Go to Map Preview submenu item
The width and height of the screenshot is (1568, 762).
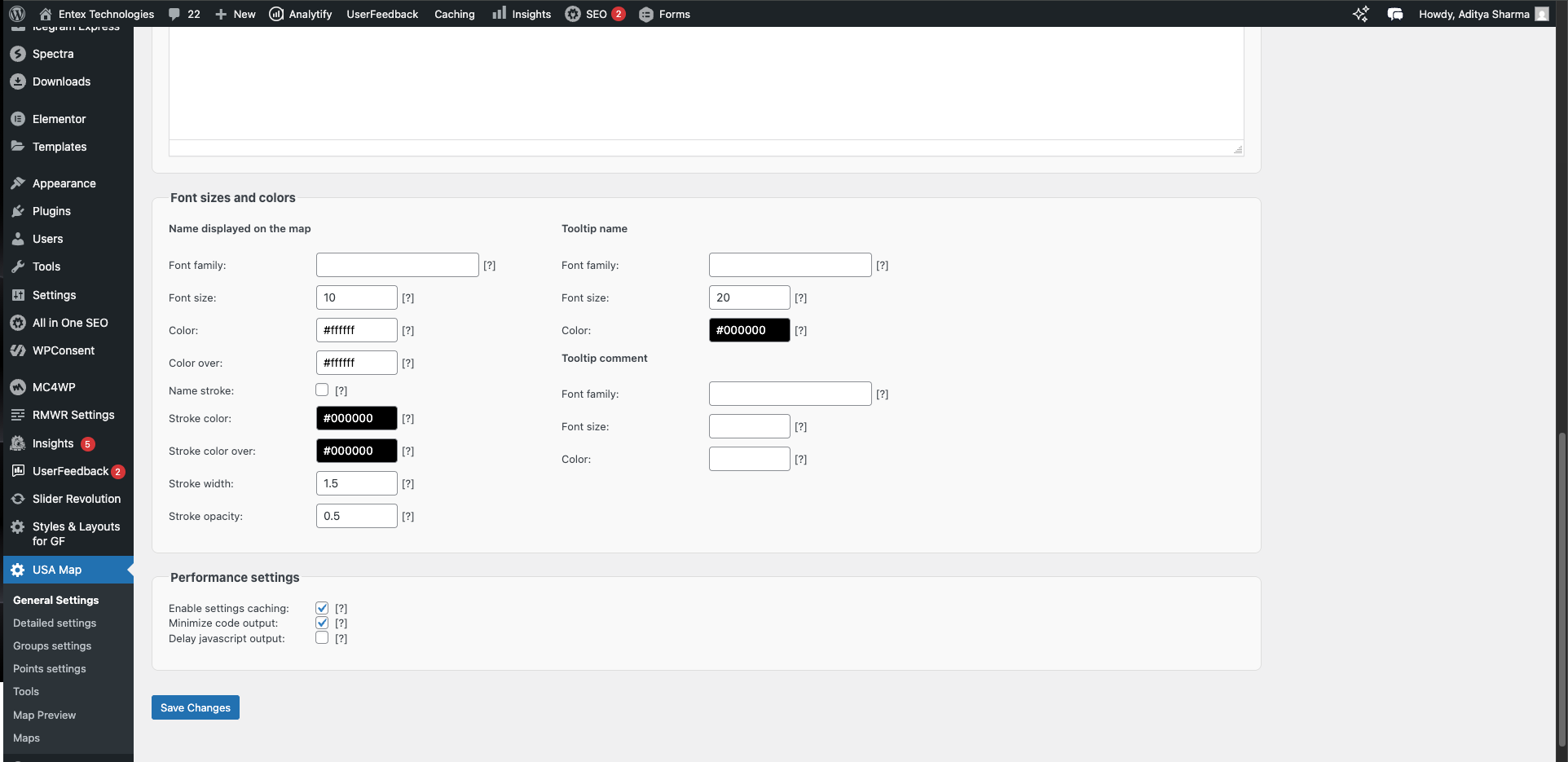pyautogui.click(x=44, y=715)
